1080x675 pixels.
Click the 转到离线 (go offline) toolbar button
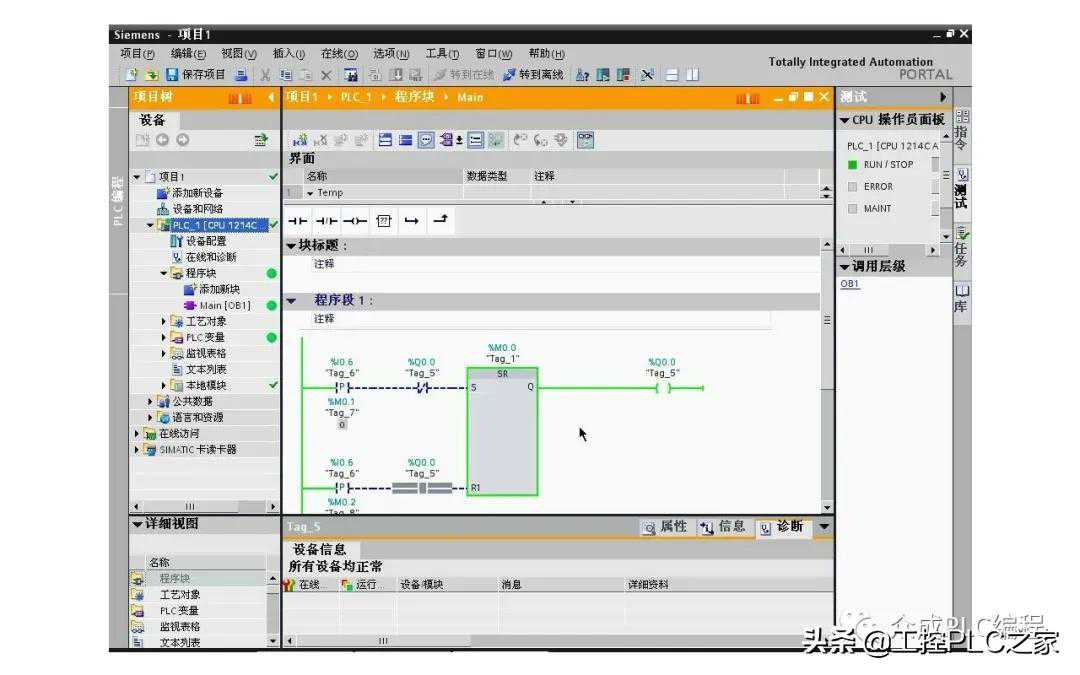click(534, 75)
